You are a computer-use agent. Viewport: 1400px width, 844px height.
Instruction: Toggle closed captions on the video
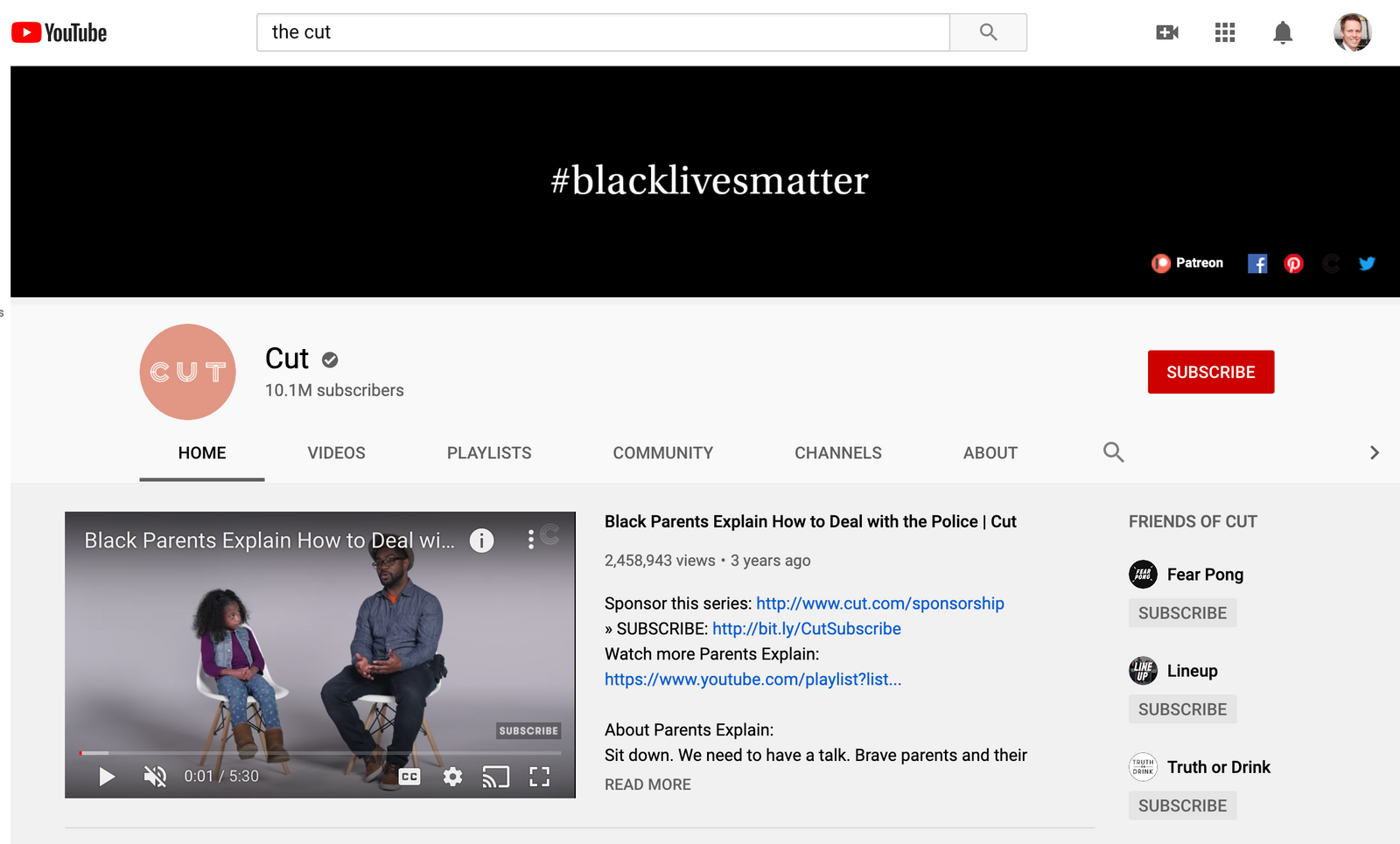409,777
